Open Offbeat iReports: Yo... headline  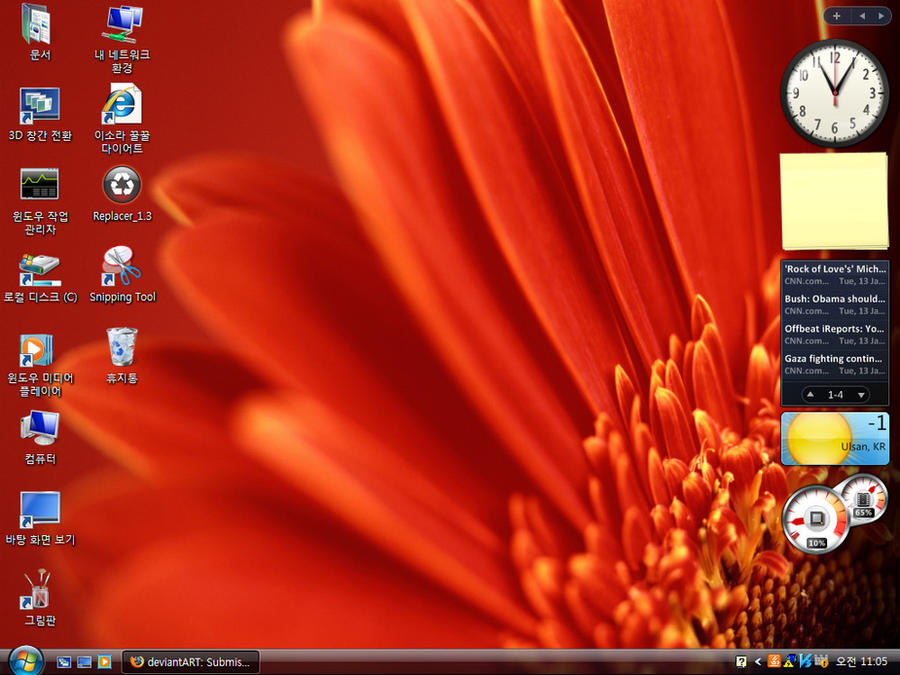coord(835,334)
